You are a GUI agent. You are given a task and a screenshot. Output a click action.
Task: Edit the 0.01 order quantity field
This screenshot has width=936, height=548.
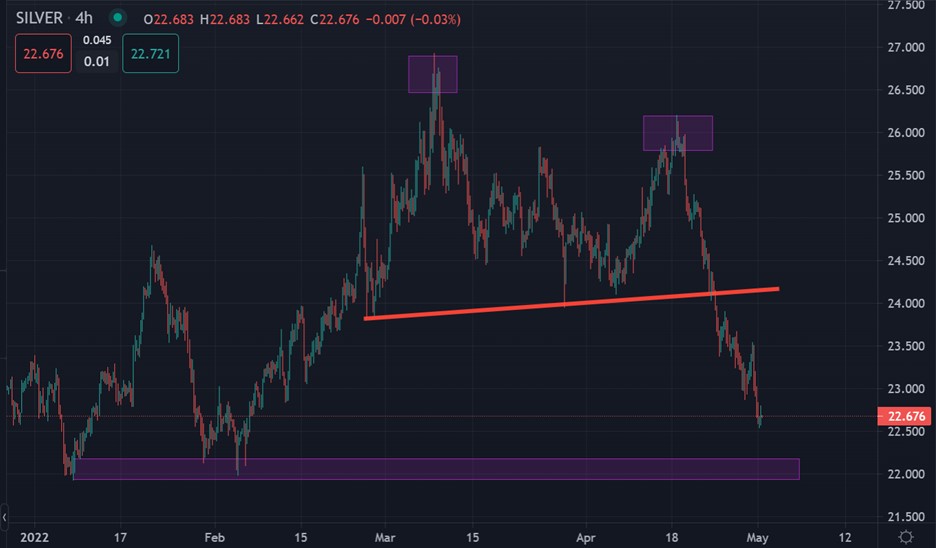point(97,61)
